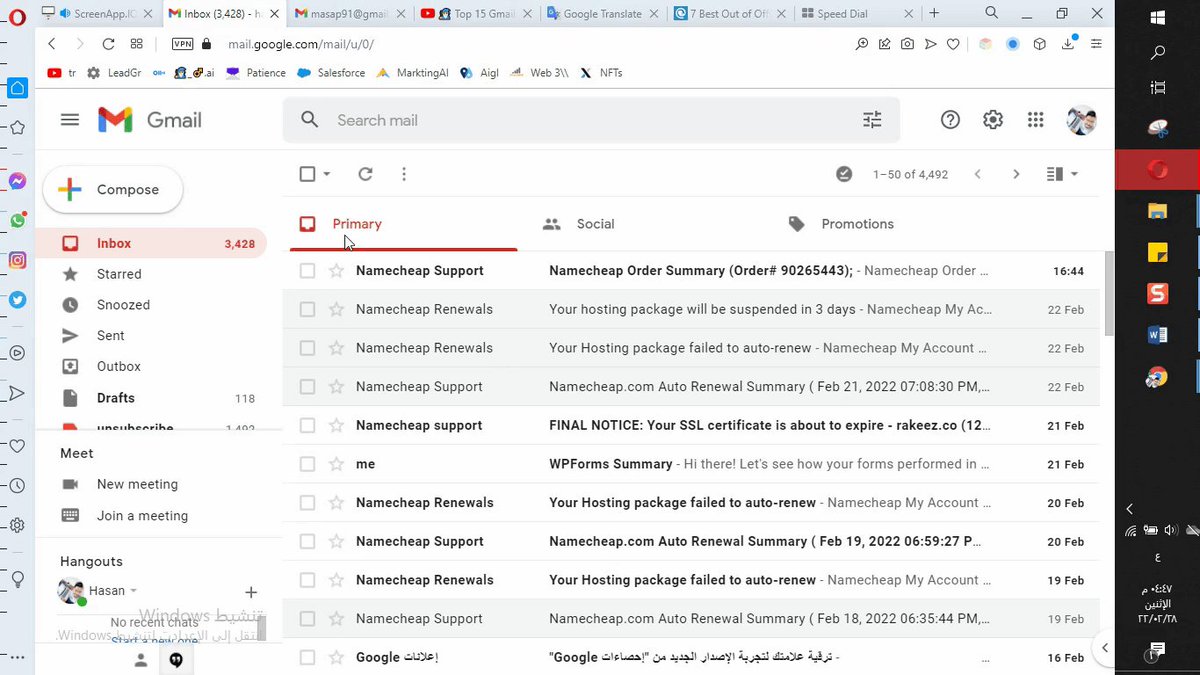The height and width of the screenshot is (675, 1200).
Task: Open Windows Start menu
Action: pos(1157,18)
